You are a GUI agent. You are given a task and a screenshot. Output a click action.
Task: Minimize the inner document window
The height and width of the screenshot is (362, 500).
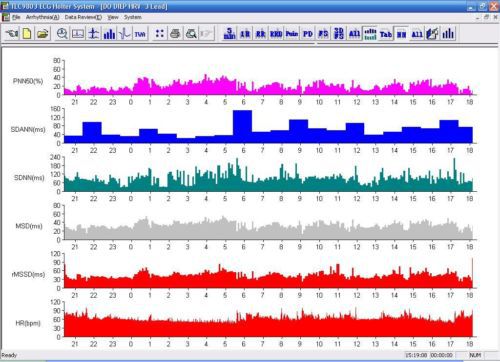tap(478, 17)
